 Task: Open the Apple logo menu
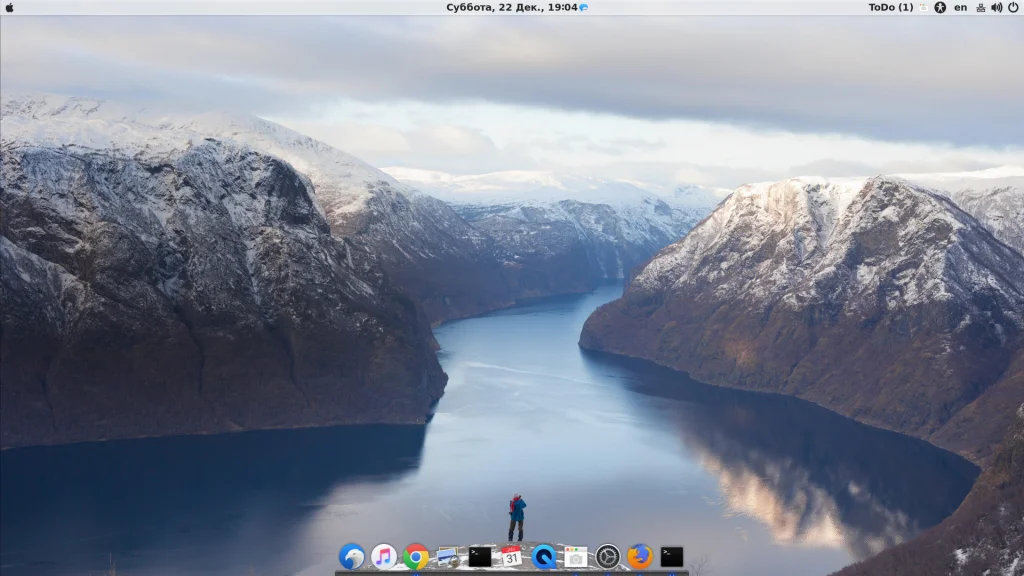(x=10, y=7)
